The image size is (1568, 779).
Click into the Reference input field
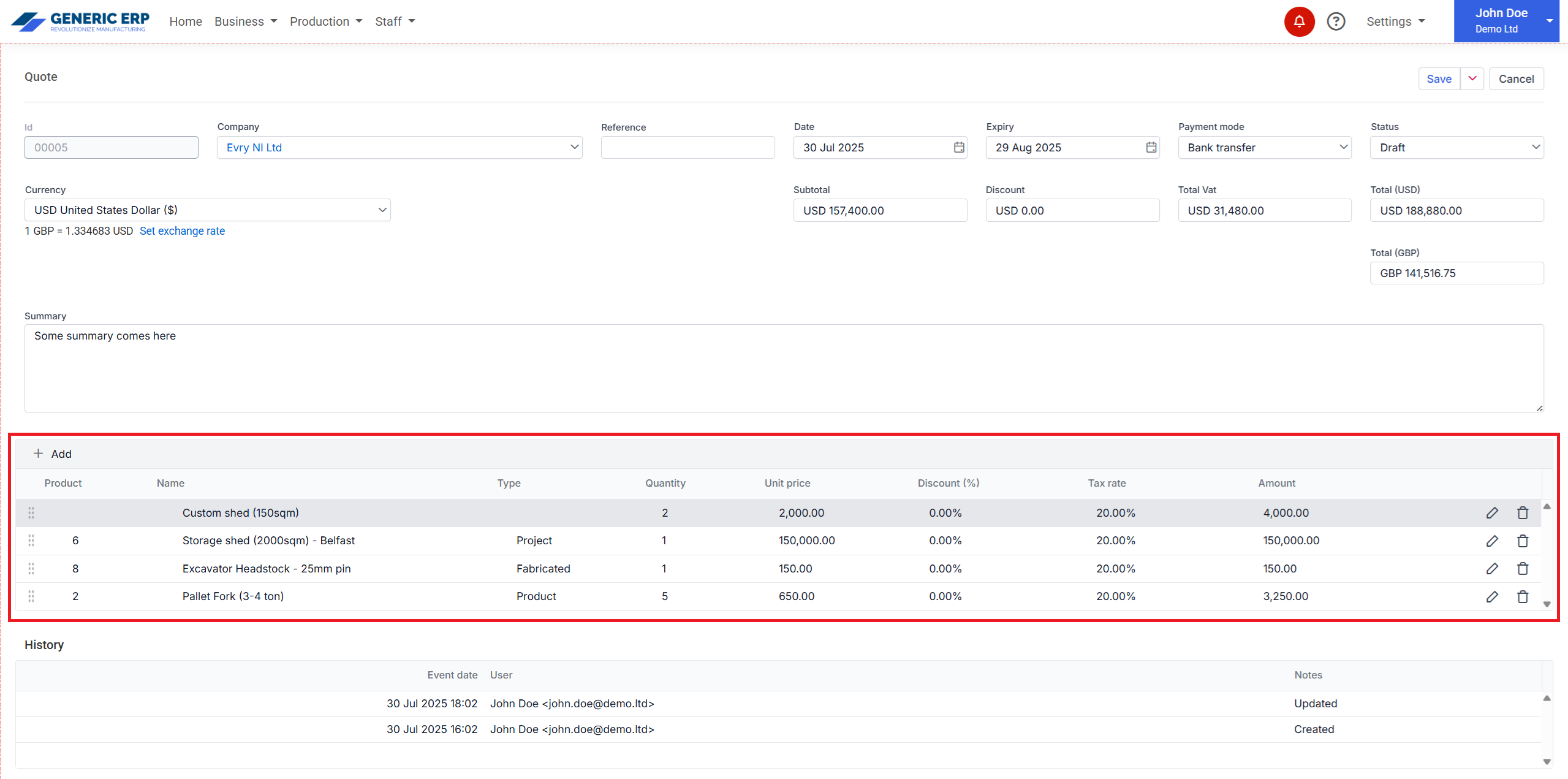[687, 148]
